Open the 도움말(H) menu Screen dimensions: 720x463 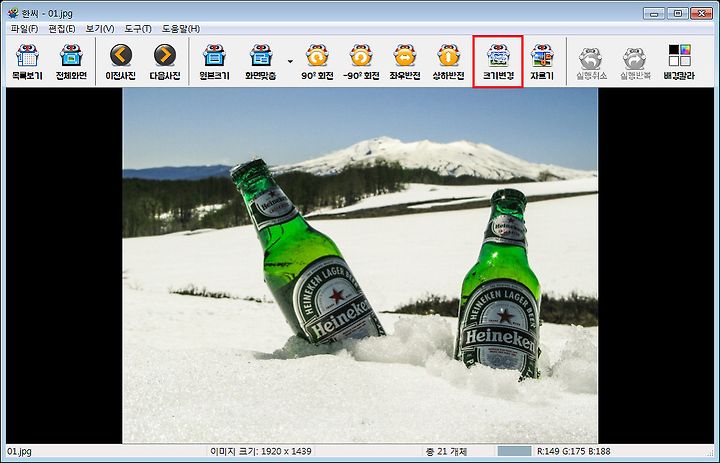[x=181, y=28]
